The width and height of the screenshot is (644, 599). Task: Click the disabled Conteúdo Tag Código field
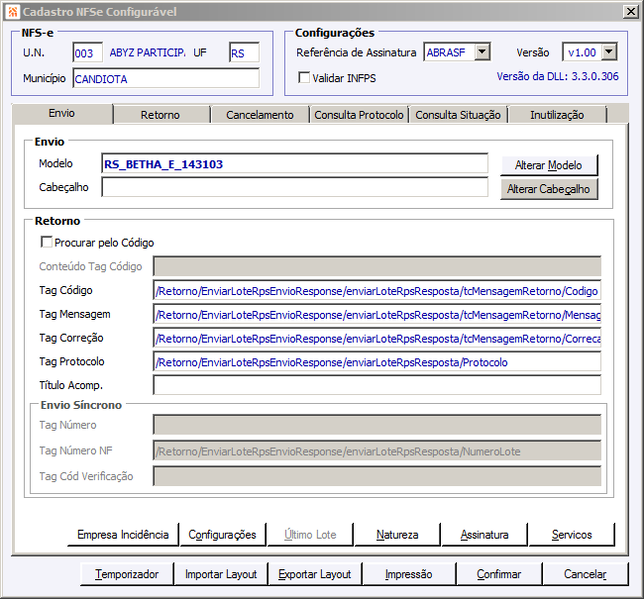377,266
